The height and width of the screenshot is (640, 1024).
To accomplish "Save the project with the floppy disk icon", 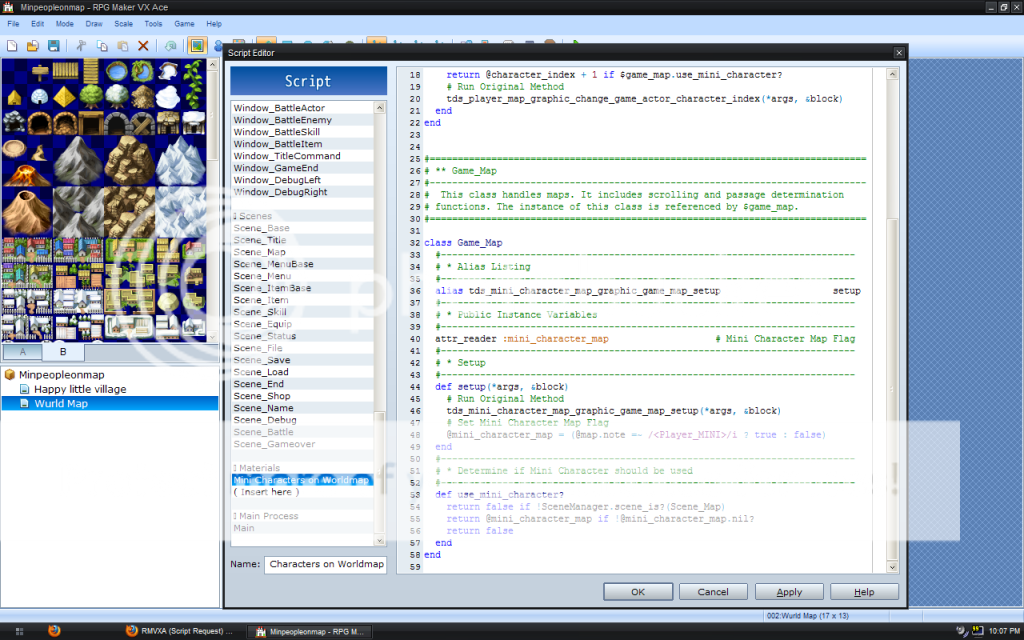I will [x=54, y=46].
